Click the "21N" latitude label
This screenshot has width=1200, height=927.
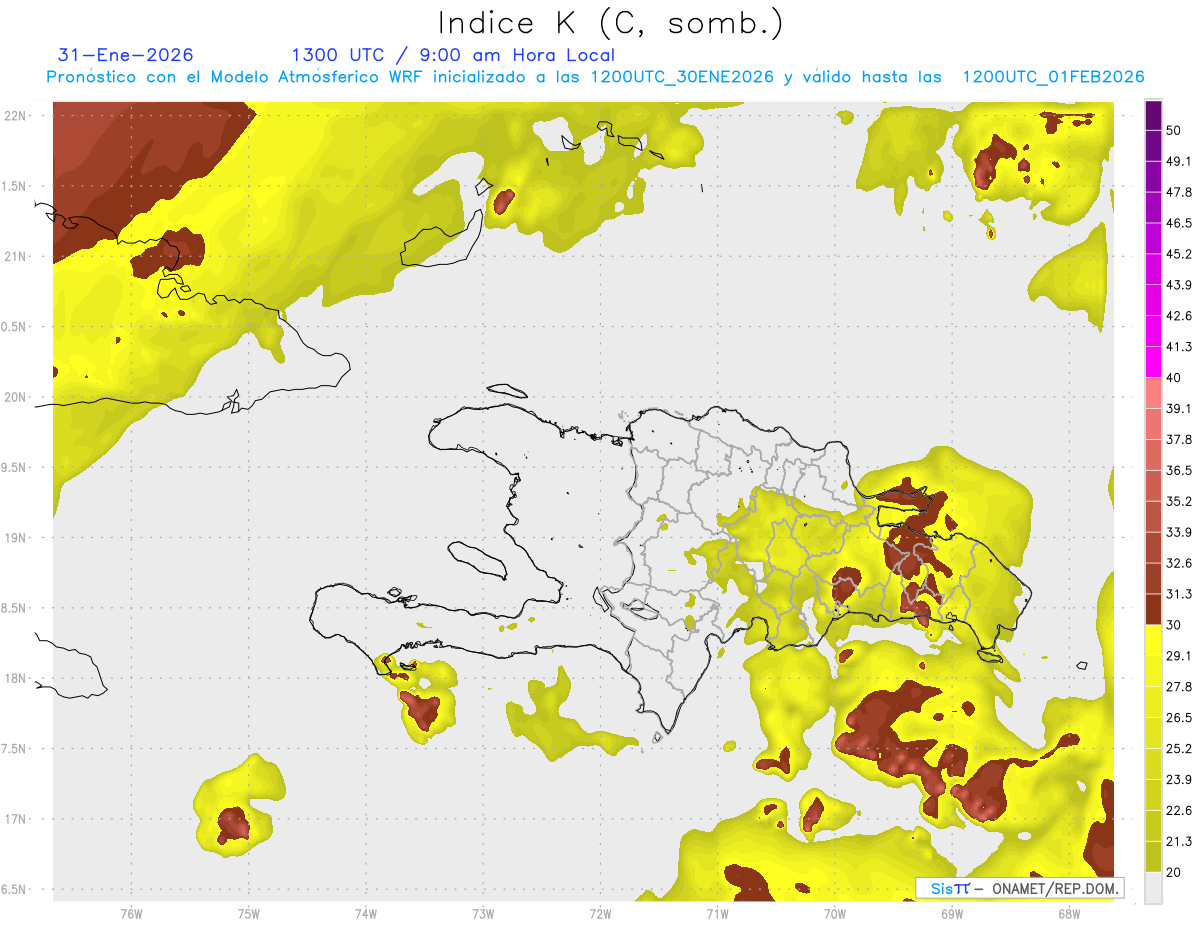[16, 256]
